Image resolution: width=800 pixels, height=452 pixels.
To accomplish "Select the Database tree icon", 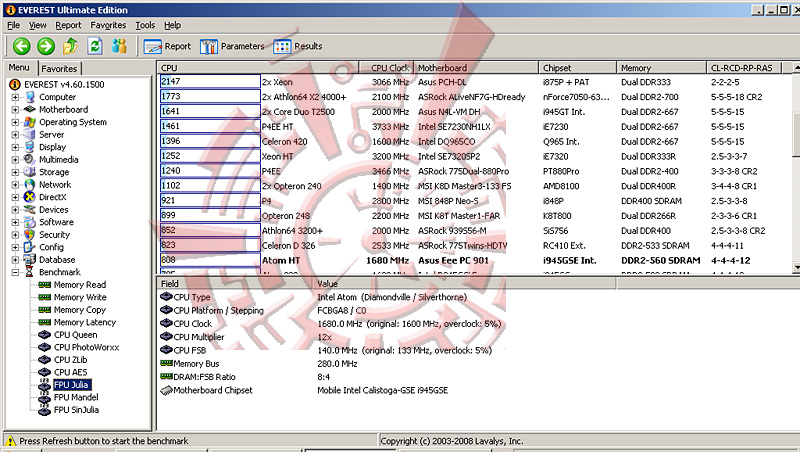I will (30, 260).
